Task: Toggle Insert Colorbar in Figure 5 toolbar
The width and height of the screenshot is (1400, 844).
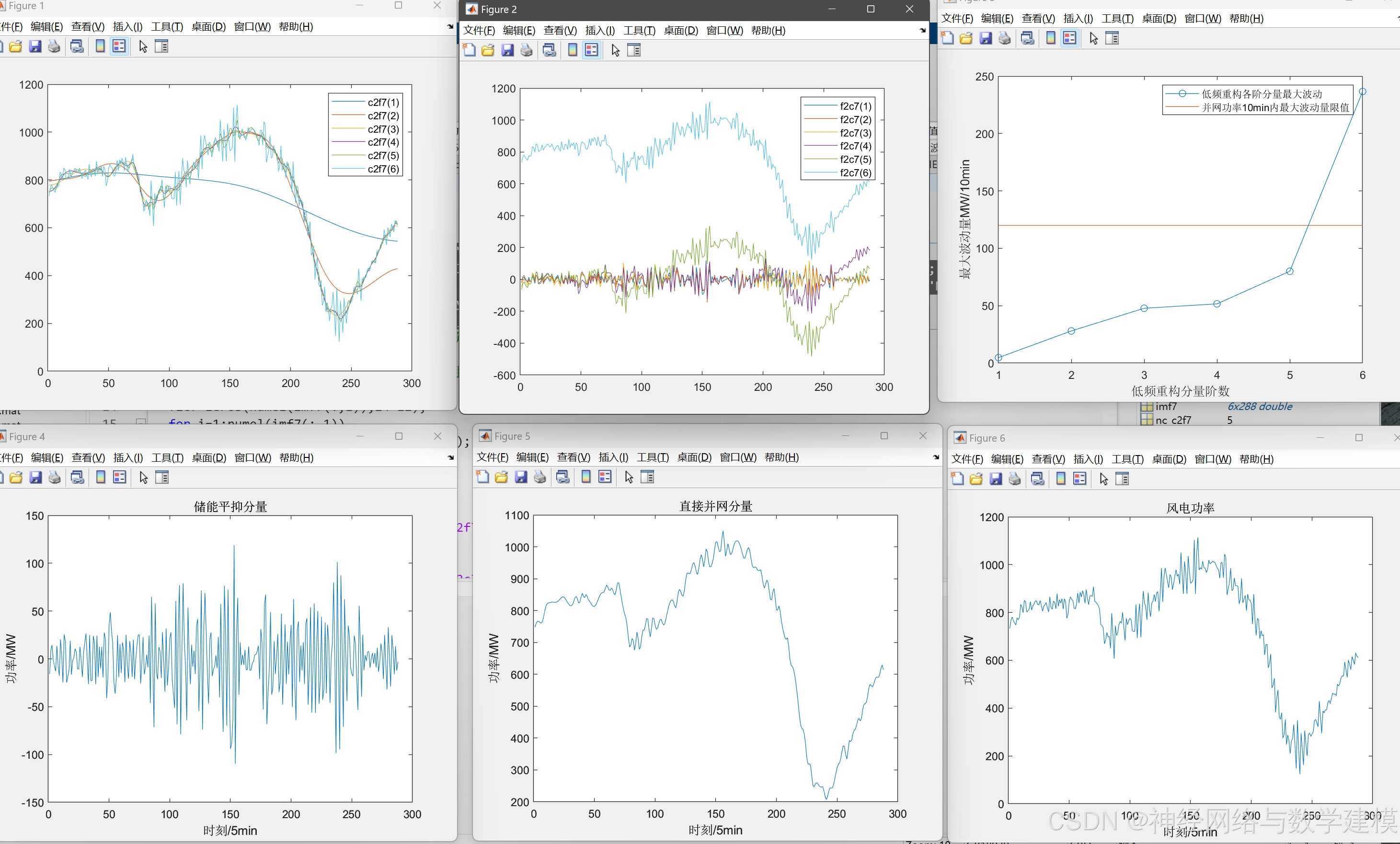Action: click(586, 477)
